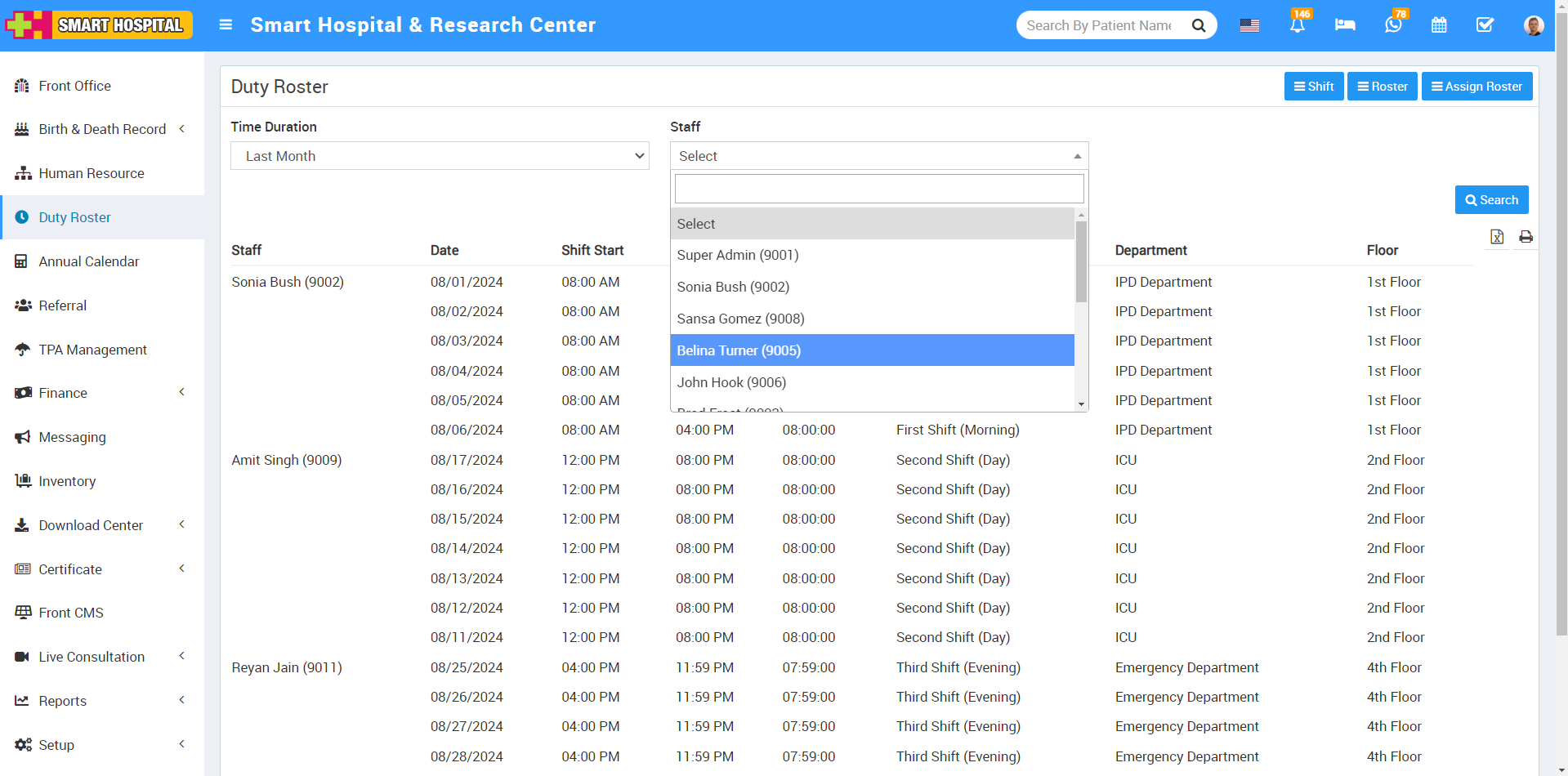The width and height of the screenshot is (1568, 776).
Task: Change language using the US flag icon
Action: 1249,25
